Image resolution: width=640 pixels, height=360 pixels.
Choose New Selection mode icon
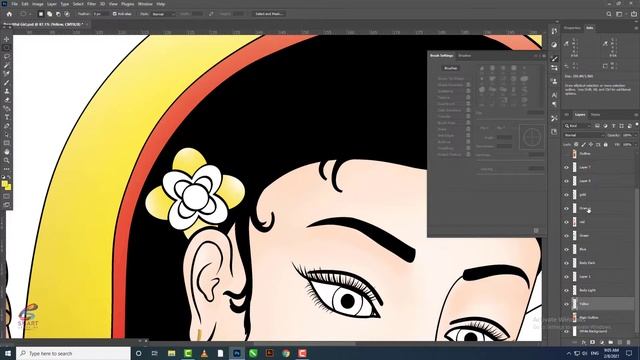(41, 14)
